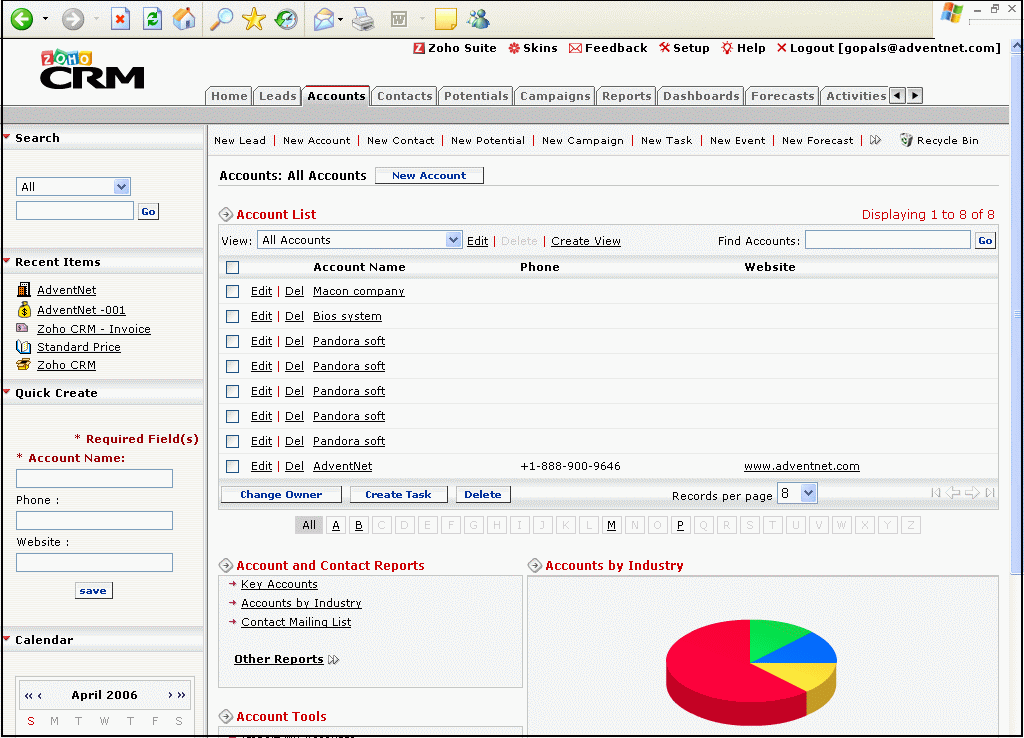Check the box for Macon company
This screenshot has width=1024, height=738.
click(x=232, y=291)
